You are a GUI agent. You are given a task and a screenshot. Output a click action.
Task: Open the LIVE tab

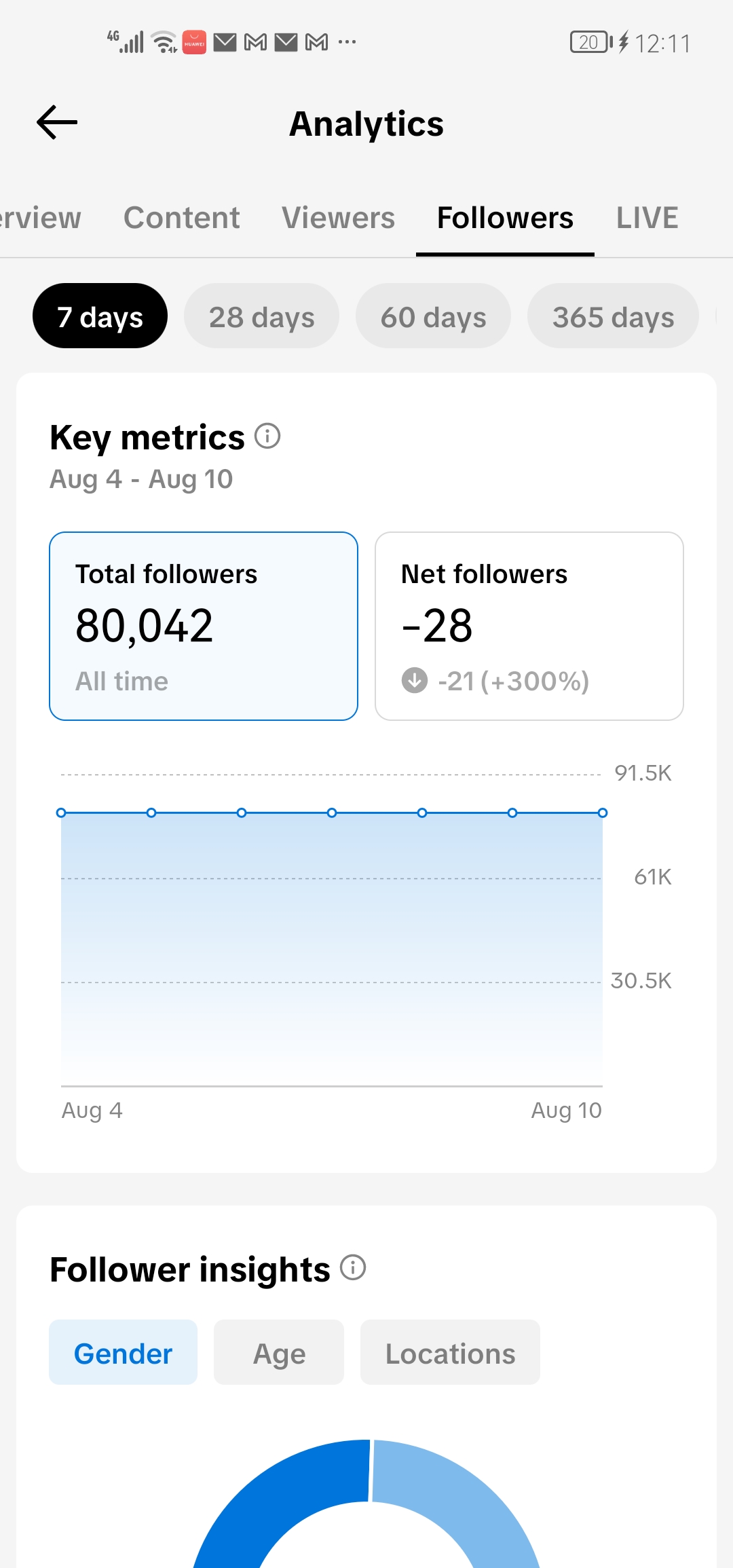tap(647, 218)
